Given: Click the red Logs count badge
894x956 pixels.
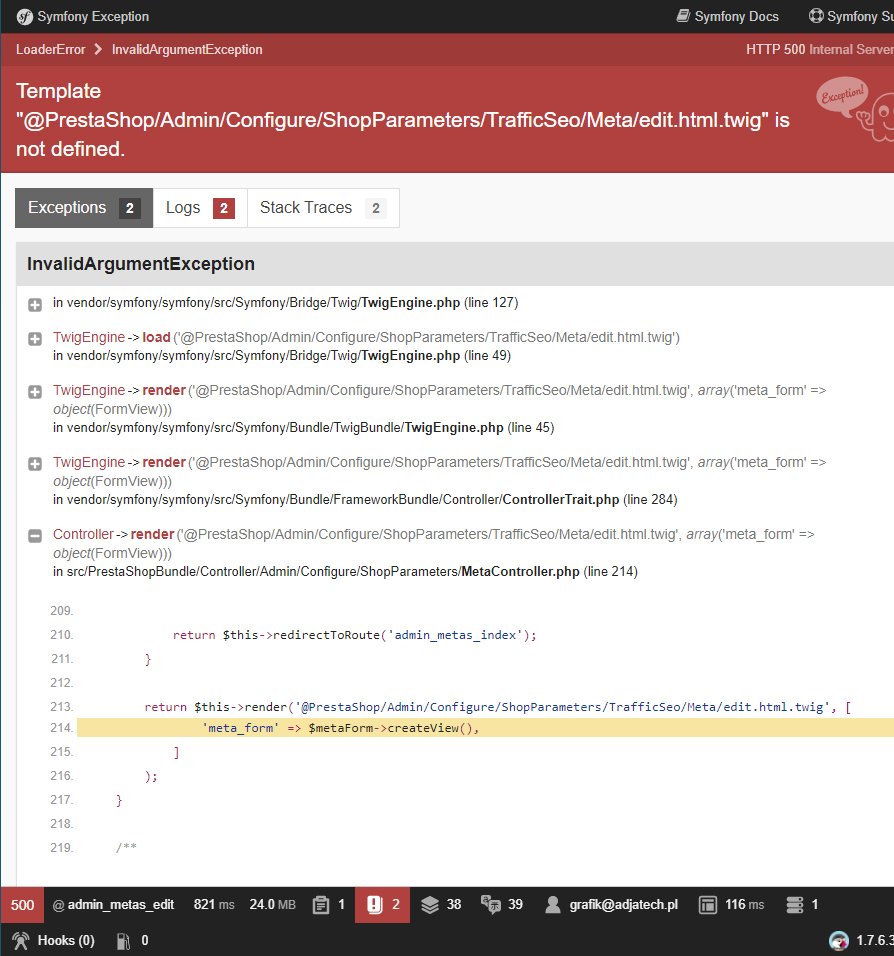Looking at the screenshot, I should point(224,209).
